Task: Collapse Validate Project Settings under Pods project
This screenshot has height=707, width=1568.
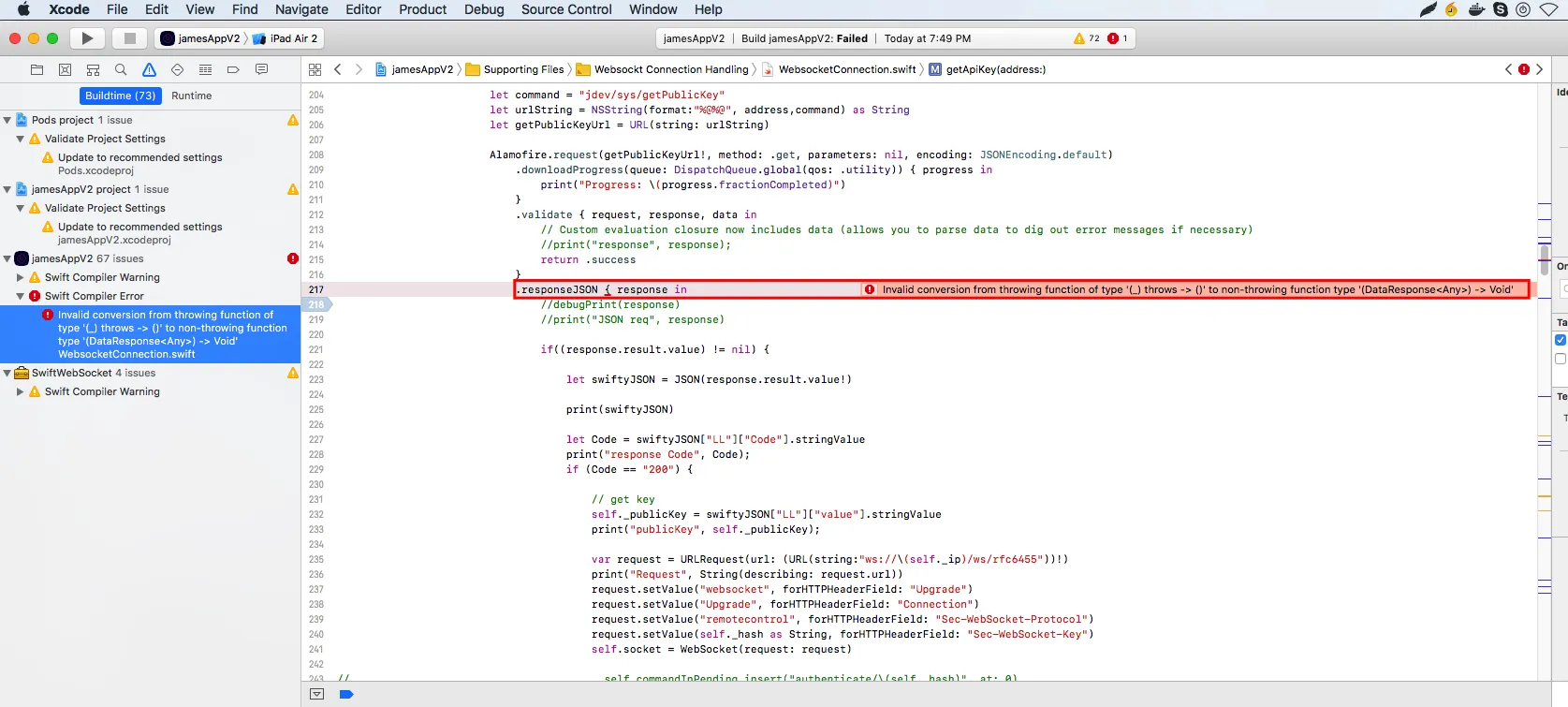Action: (21, 139)
